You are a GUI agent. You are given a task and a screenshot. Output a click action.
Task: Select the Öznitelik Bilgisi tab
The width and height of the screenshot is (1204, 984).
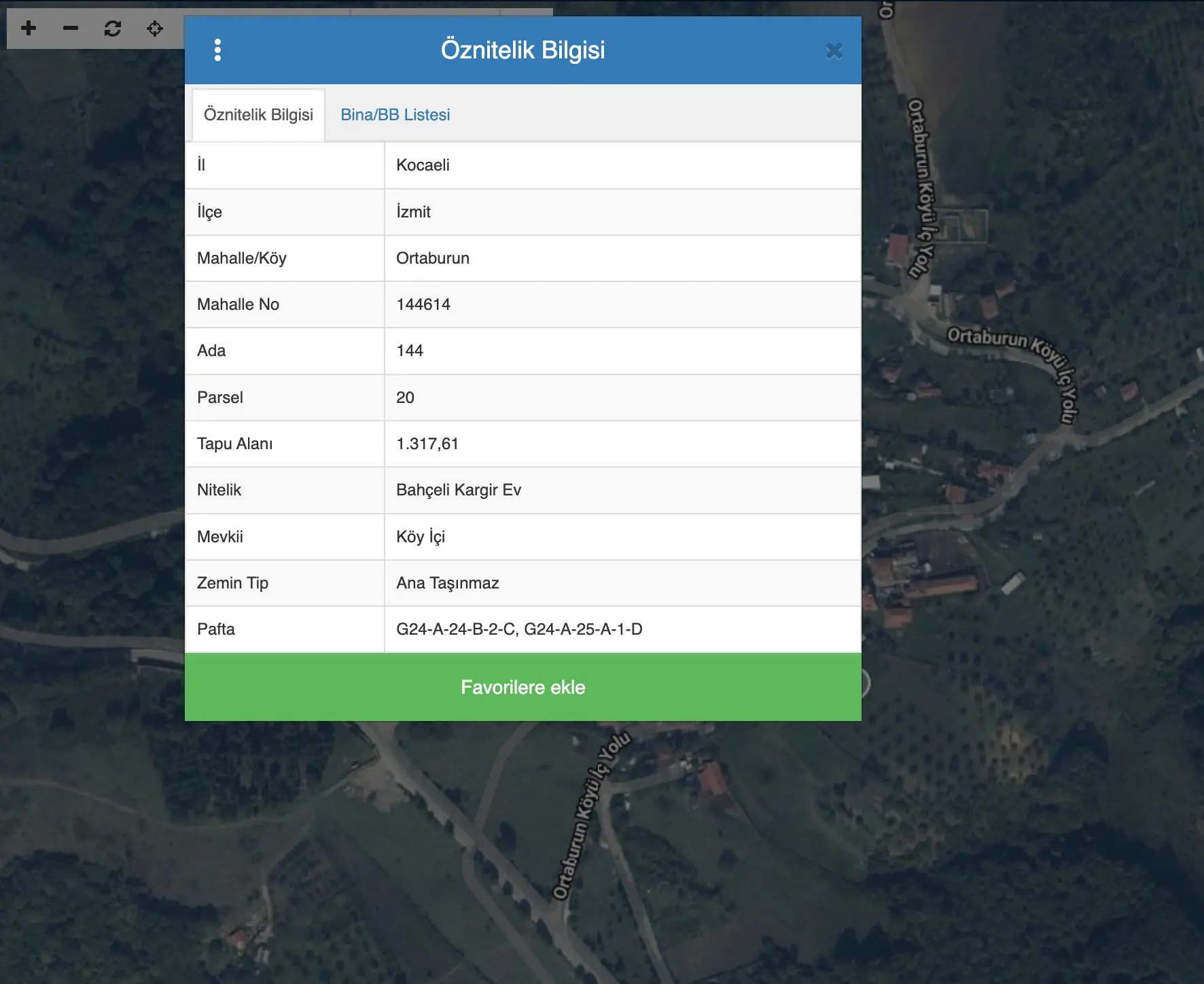pos(258,115)
